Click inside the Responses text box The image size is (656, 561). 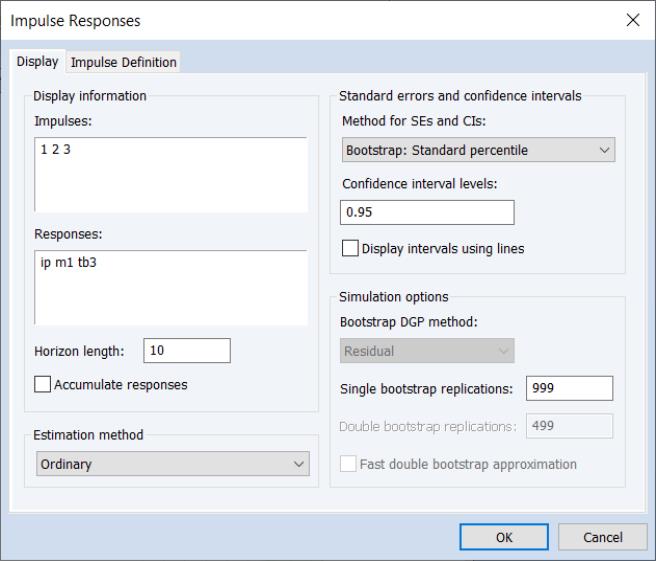click(169, 287)
